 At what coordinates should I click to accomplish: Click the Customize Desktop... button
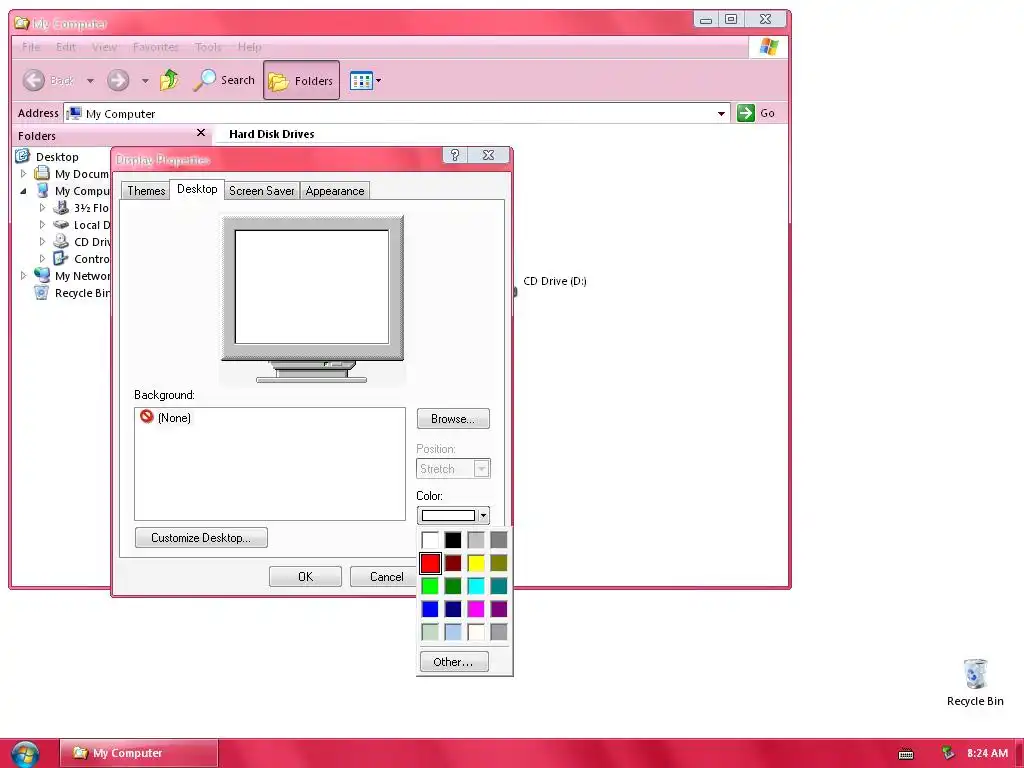coord(201,537)
